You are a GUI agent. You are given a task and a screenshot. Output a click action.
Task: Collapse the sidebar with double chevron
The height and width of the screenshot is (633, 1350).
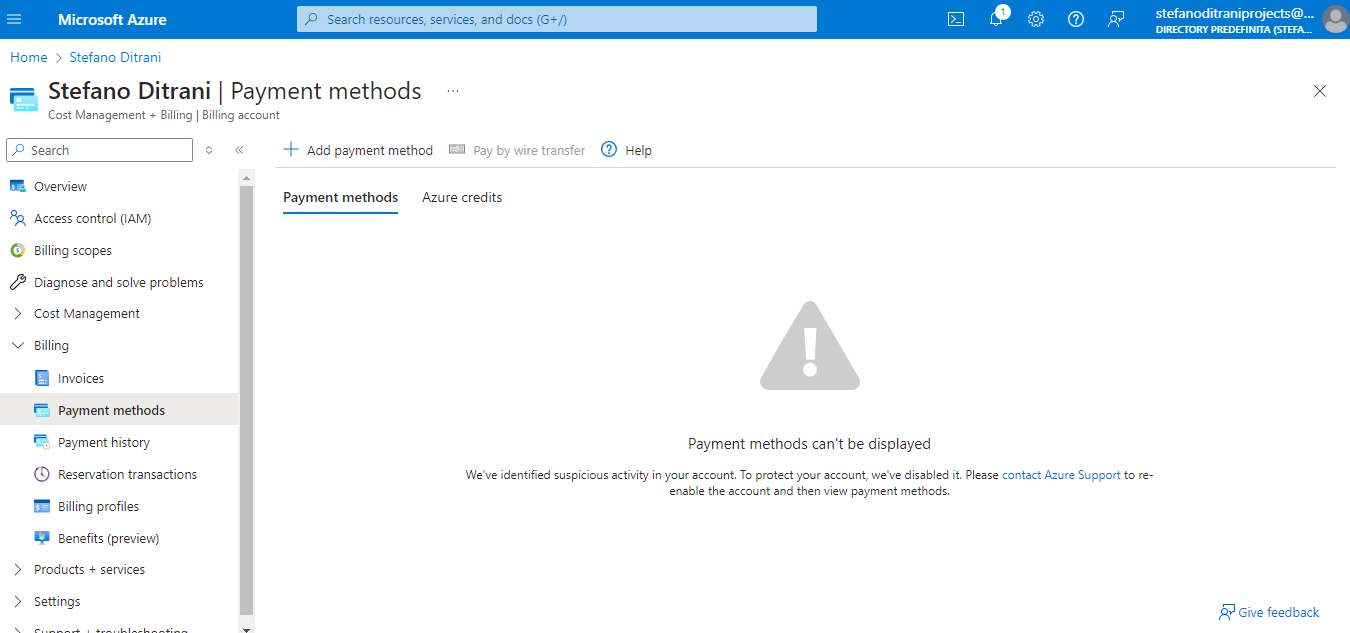pos(239,150)
